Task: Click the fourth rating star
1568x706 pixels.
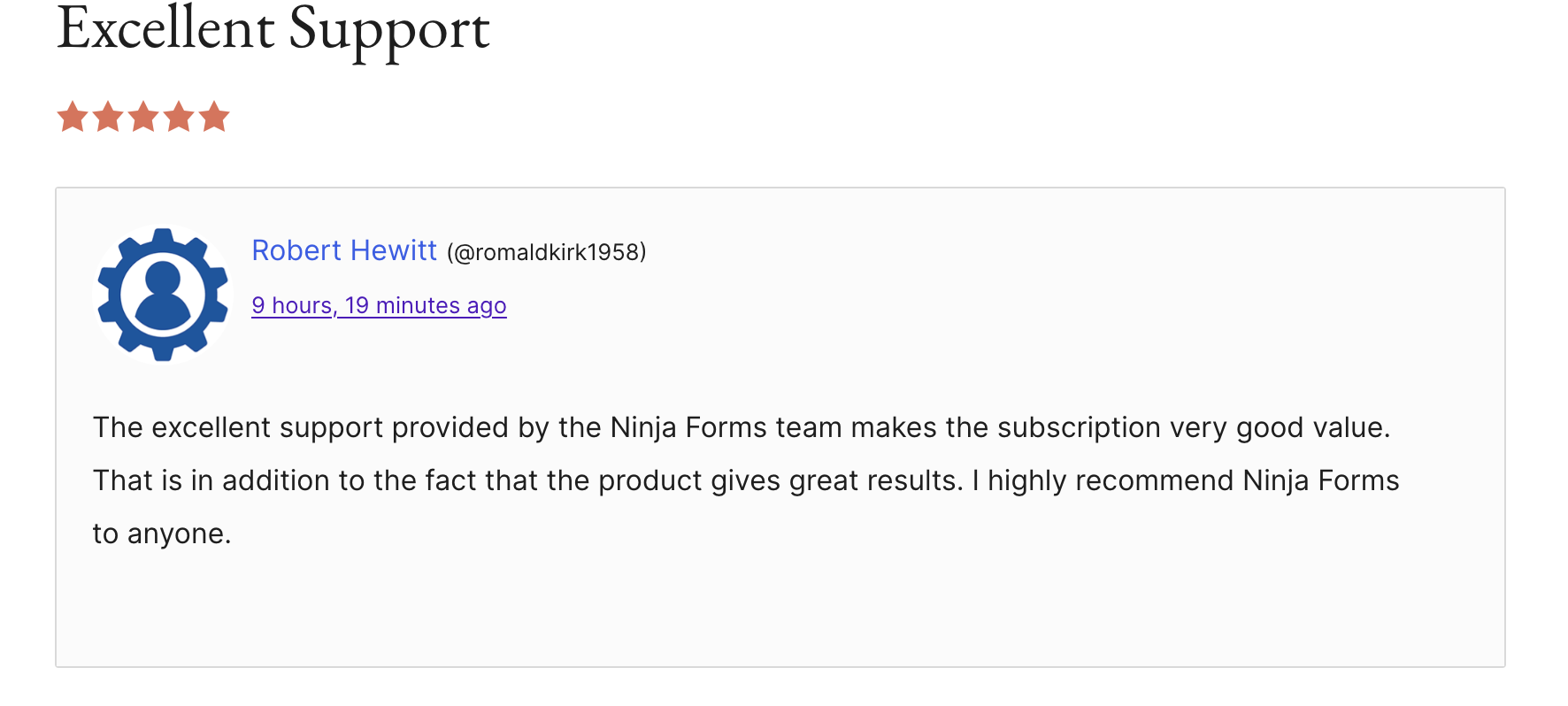Action: 179,117
